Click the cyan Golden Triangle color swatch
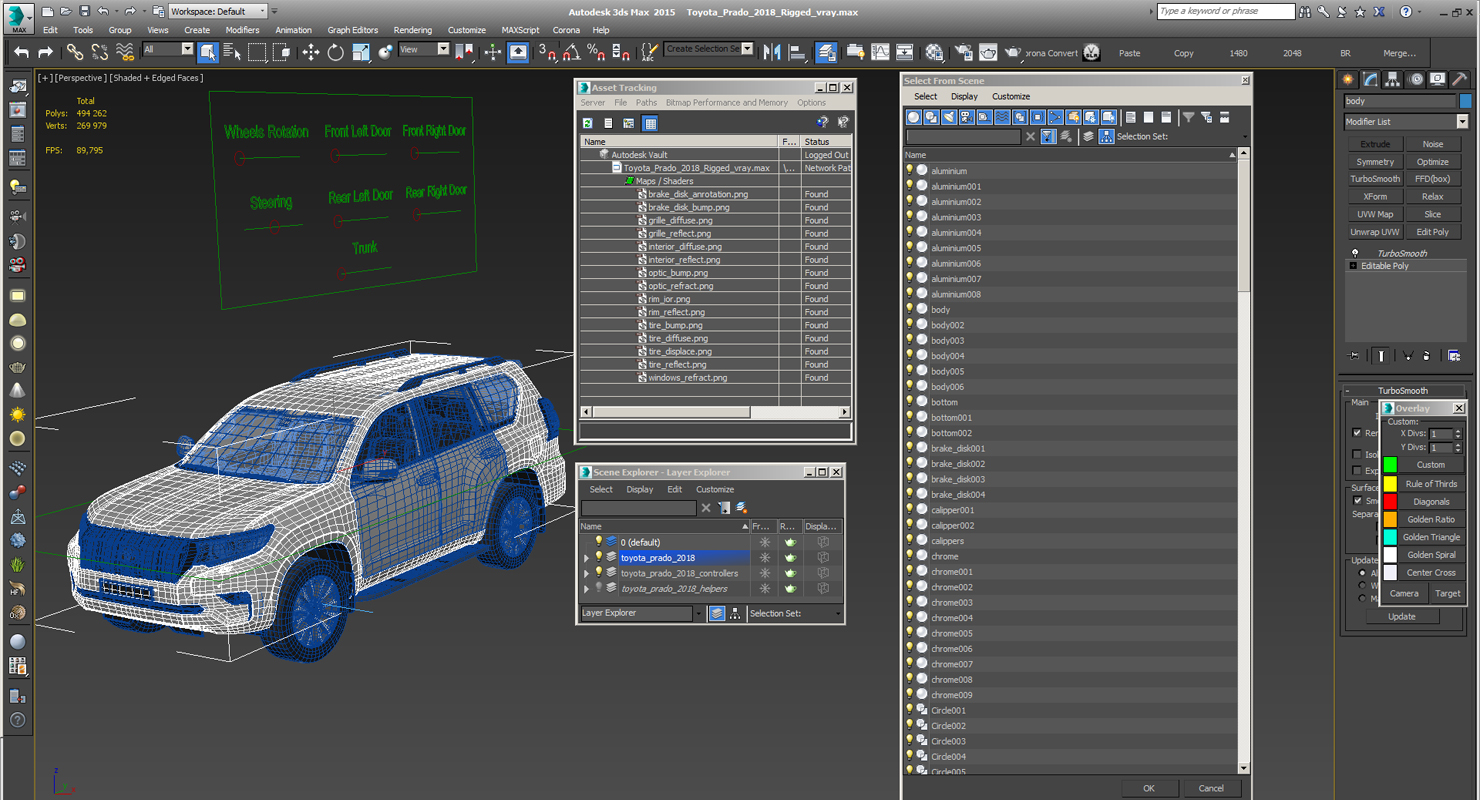The width and height of the screenshot is (1480, 800). tap(1390, 537)
